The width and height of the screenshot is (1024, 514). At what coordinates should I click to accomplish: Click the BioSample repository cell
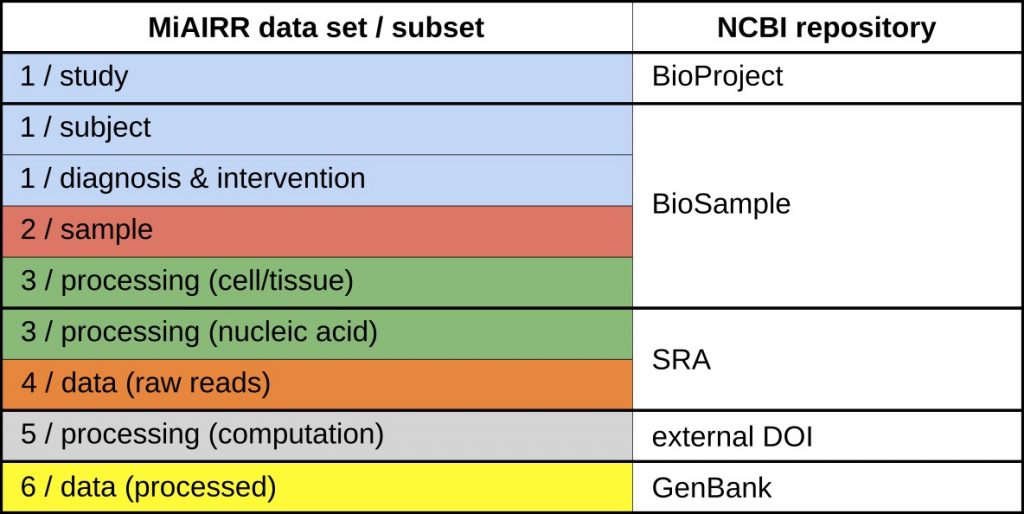[827, 206]
